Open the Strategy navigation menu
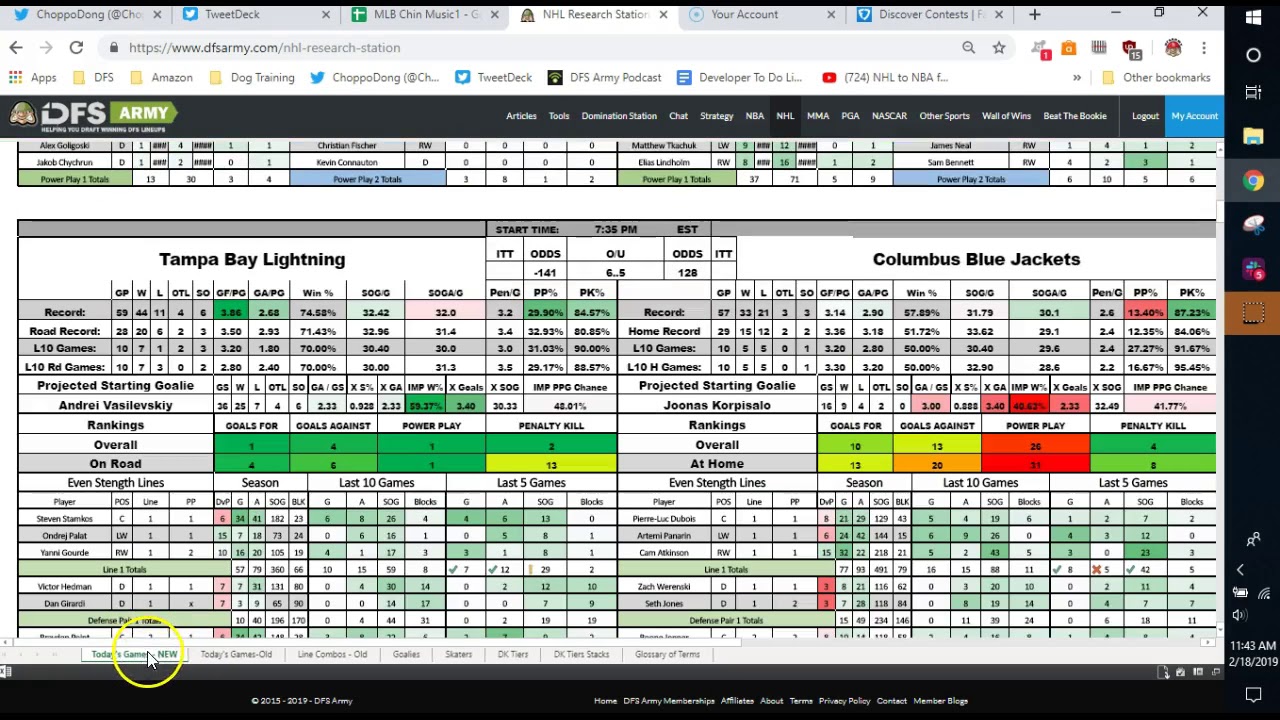This screenshot has height=720, width=1280. click(x=716, y=116)
